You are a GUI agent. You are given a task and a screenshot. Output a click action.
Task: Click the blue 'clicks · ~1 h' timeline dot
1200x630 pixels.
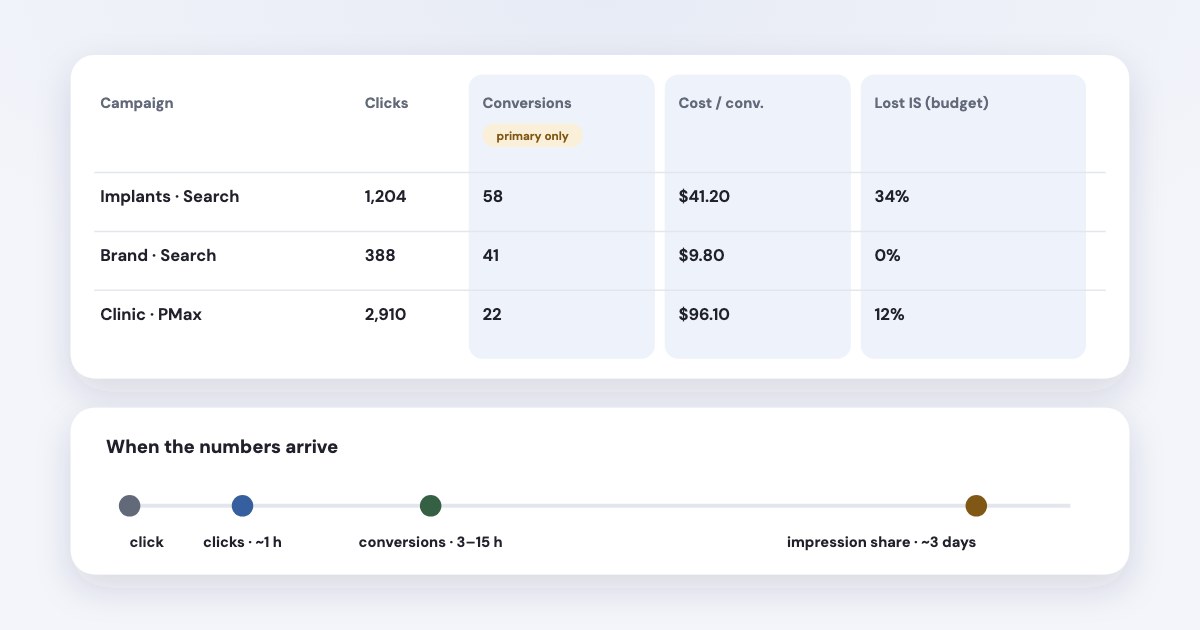click(x=242, y=506)
